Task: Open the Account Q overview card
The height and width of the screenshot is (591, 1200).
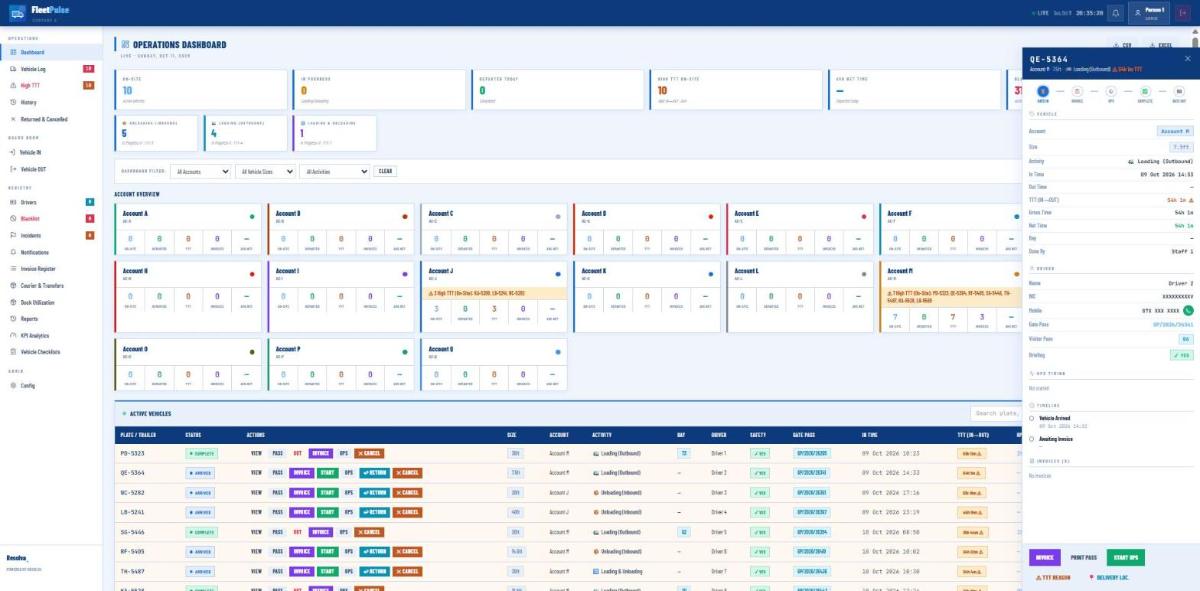Action: coord(494,365)
